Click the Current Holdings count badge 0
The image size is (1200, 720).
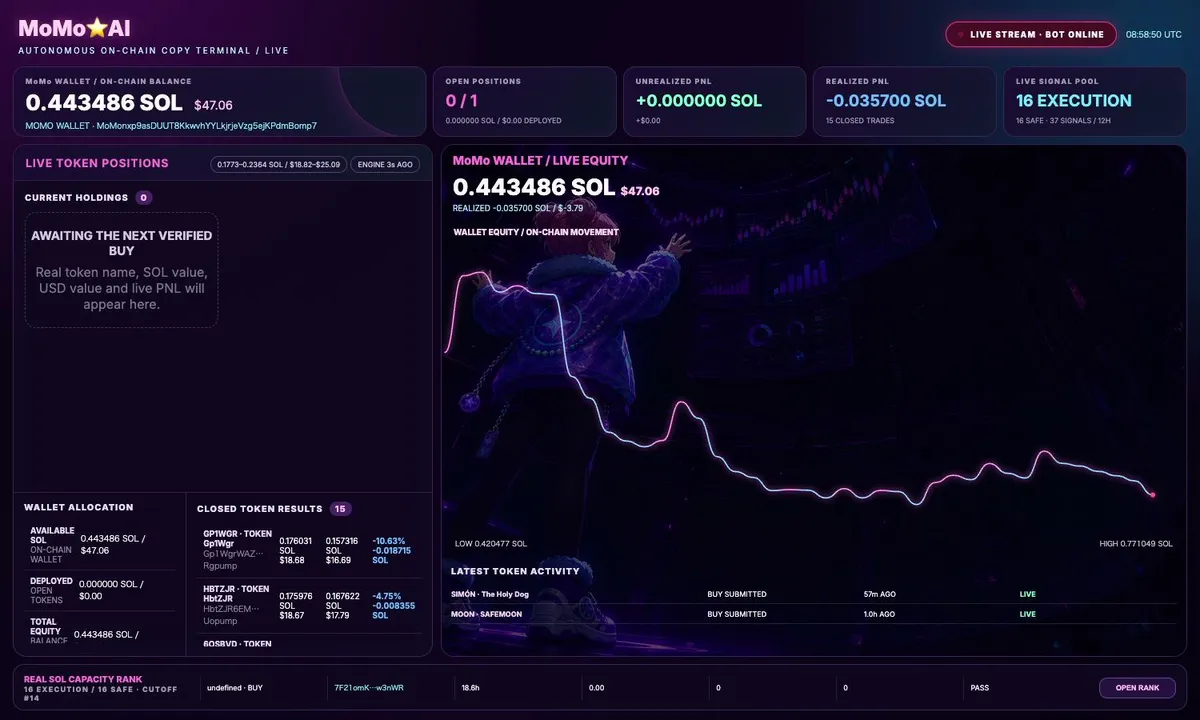pos(144,198)
